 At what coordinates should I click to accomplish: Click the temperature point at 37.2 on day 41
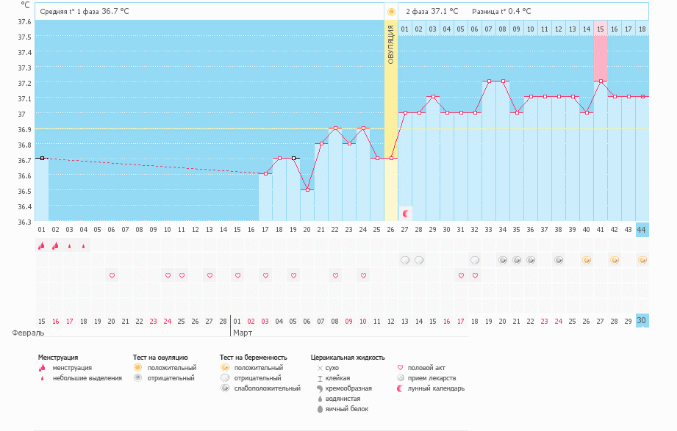(601, 81)
